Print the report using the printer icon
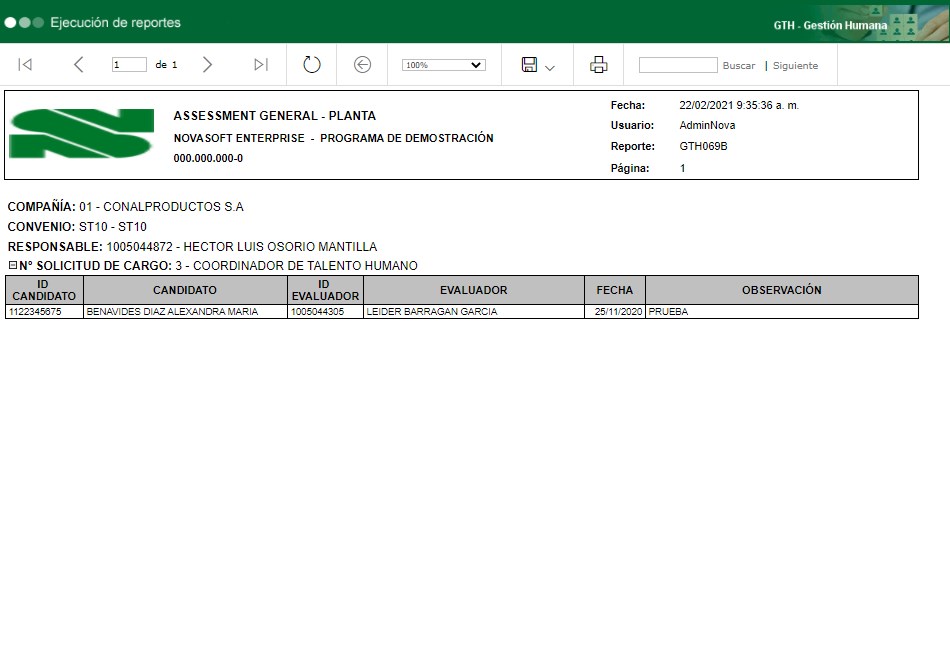This screenshot has height=649, width=950. [599, 65]
